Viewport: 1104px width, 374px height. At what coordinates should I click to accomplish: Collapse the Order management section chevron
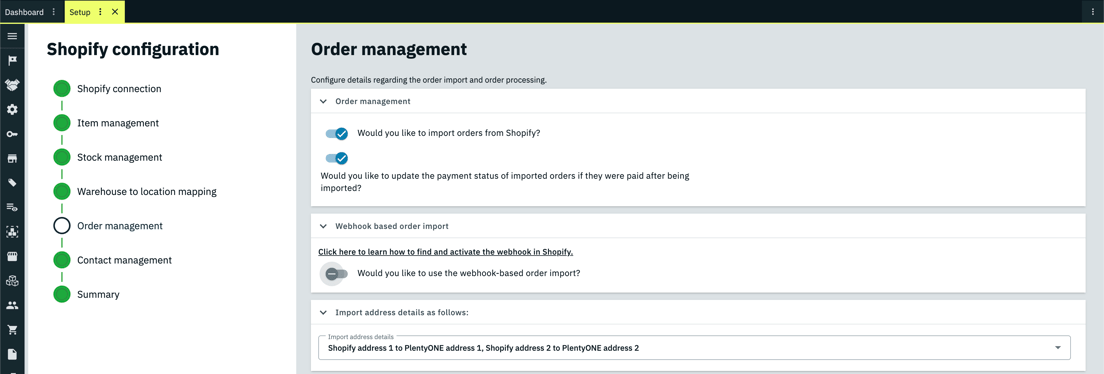click(x=323, y=101)
